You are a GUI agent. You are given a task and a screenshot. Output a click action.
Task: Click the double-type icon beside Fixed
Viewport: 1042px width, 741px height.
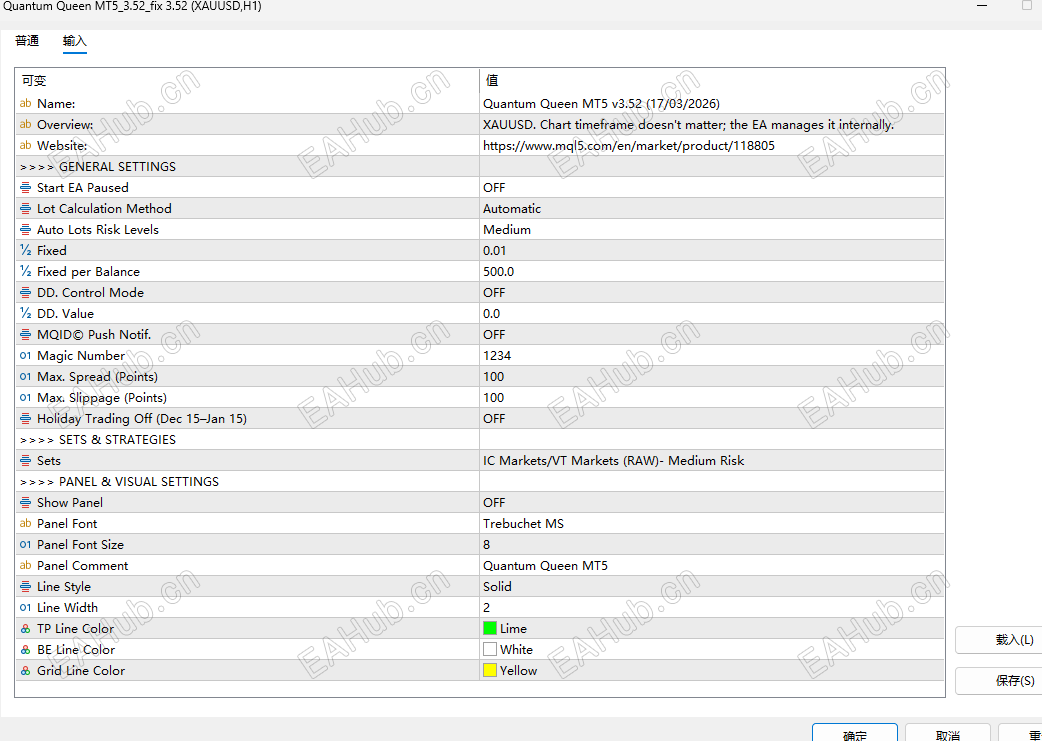(25, 251)
